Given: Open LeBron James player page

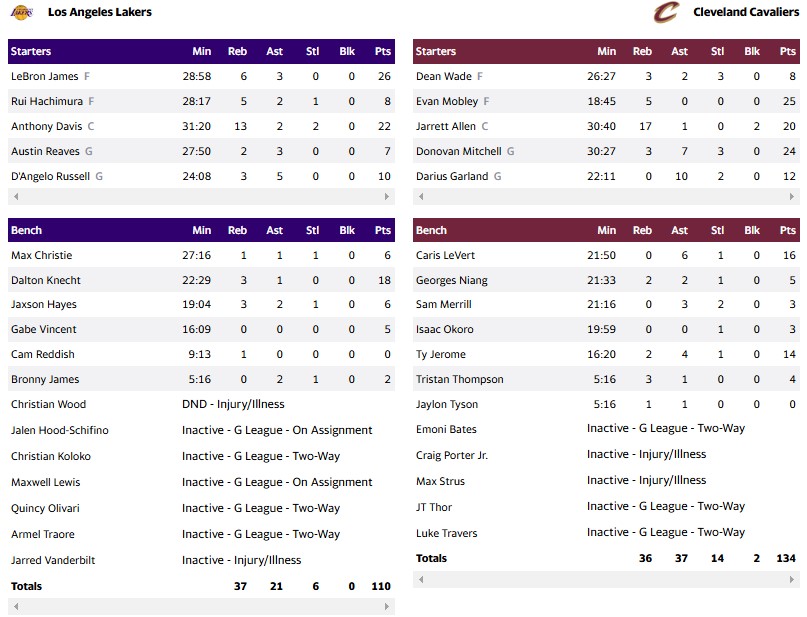Looking at the screenshot, I should tap(44, 76).
